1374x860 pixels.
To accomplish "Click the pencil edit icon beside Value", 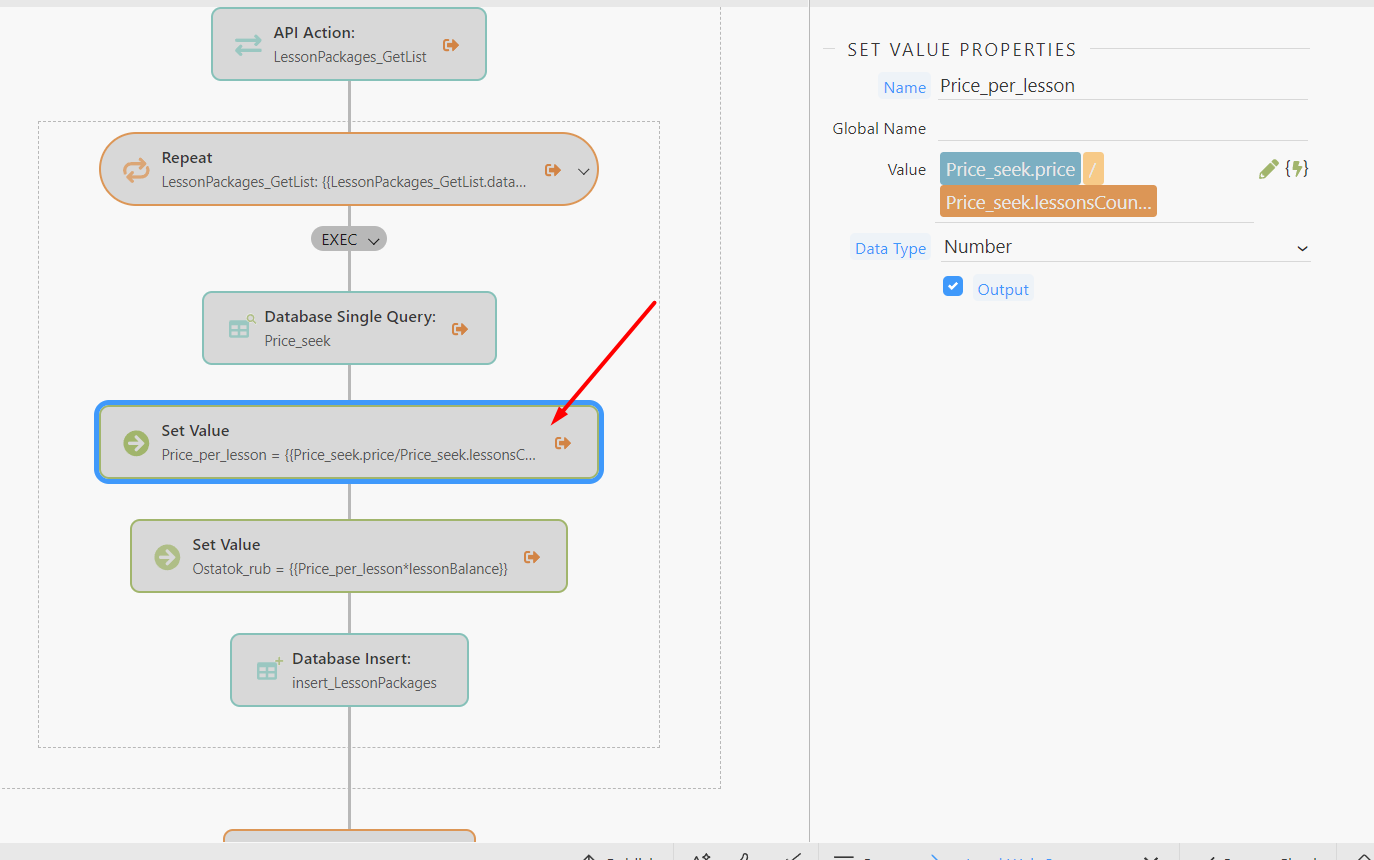I will pos(1268,169).
